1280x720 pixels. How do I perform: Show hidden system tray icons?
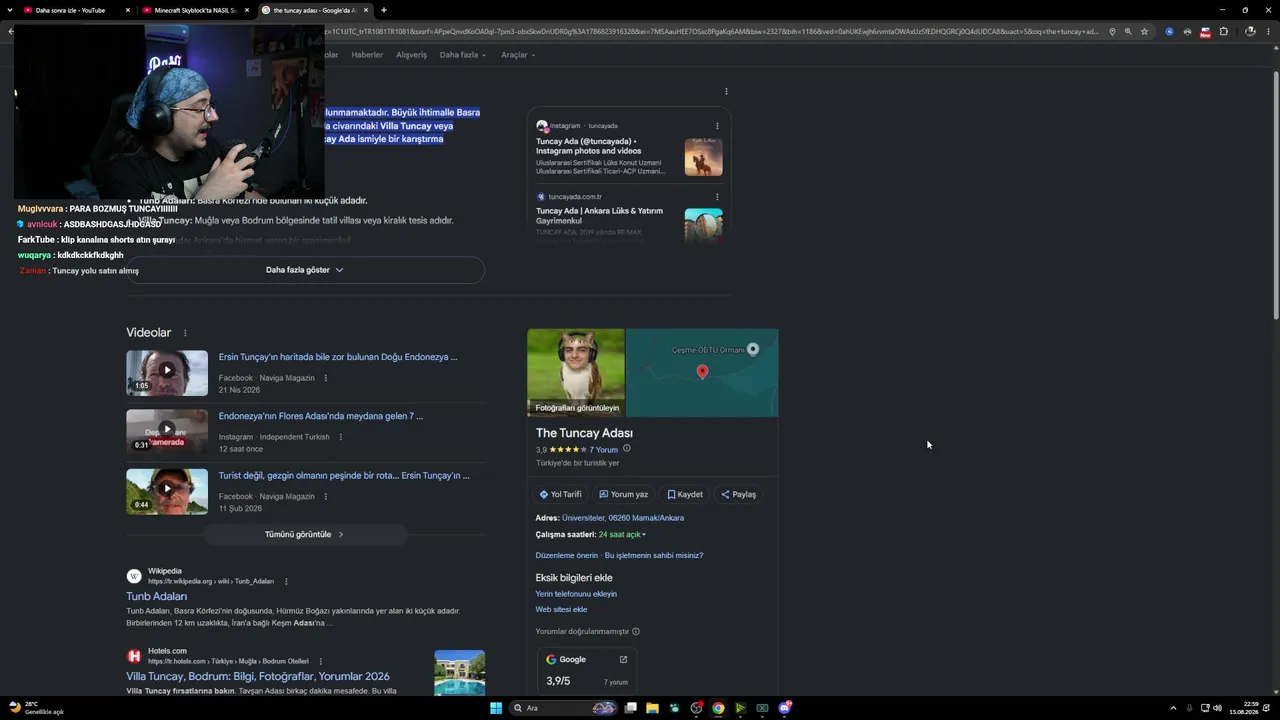pyautogui.click(x=1173, y=708)
